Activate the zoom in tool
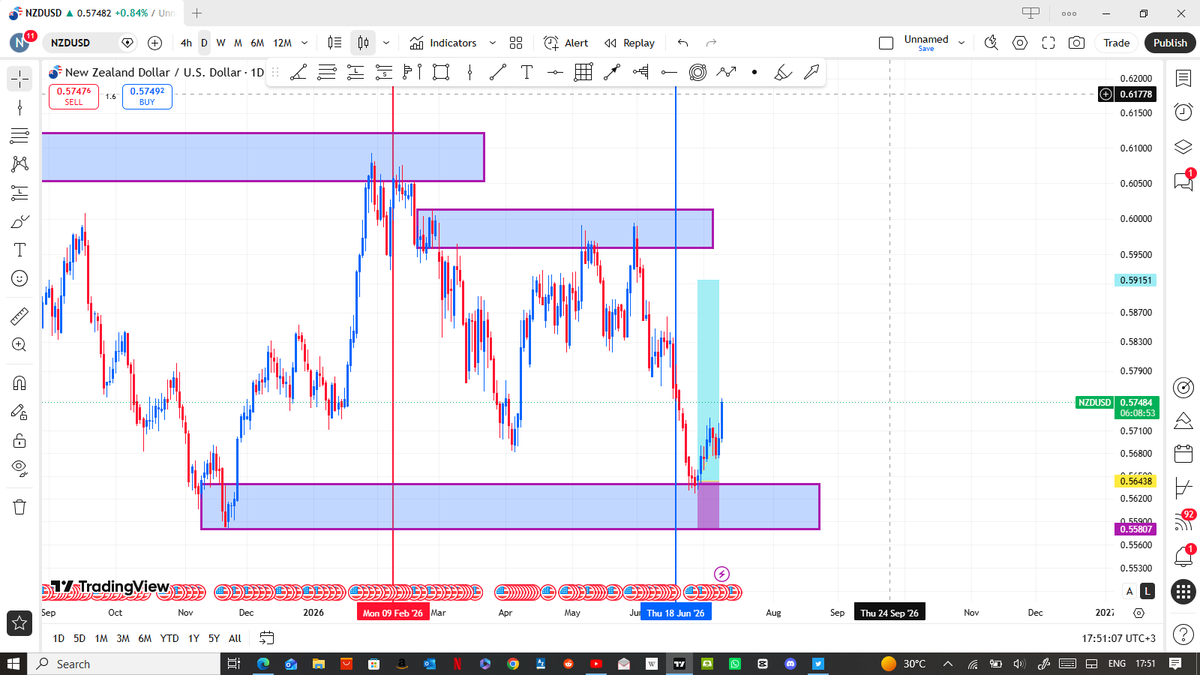This screenshot has height=675, width=1200. (20, 344)
